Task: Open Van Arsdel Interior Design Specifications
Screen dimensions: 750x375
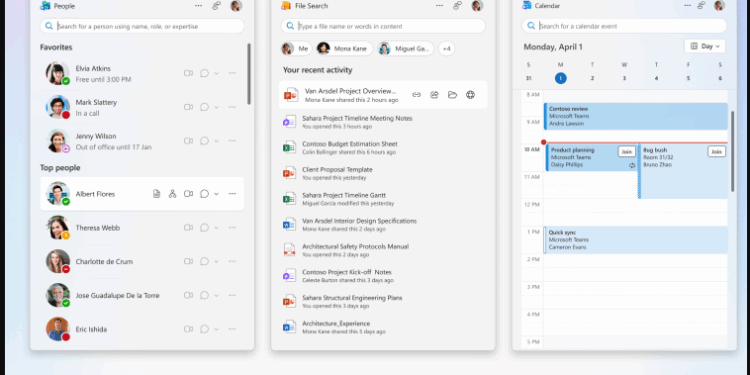Action: tap(383, 225)
